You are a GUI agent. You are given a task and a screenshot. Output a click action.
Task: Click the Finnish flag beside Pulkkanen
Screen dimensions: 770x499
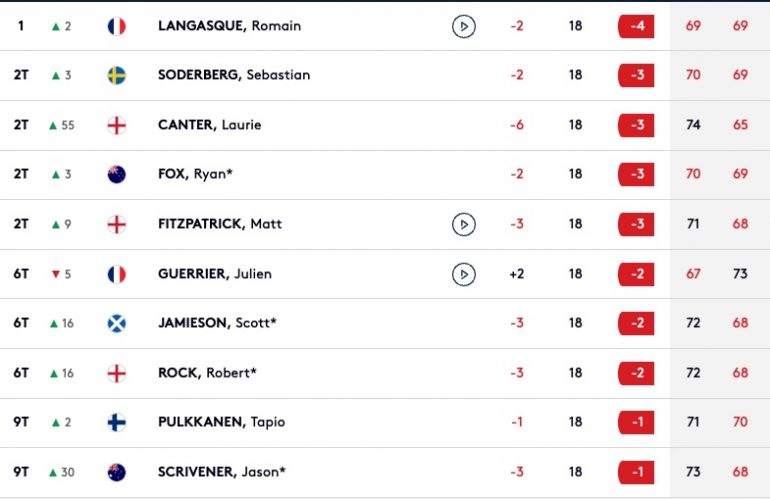tap(116, 422)
